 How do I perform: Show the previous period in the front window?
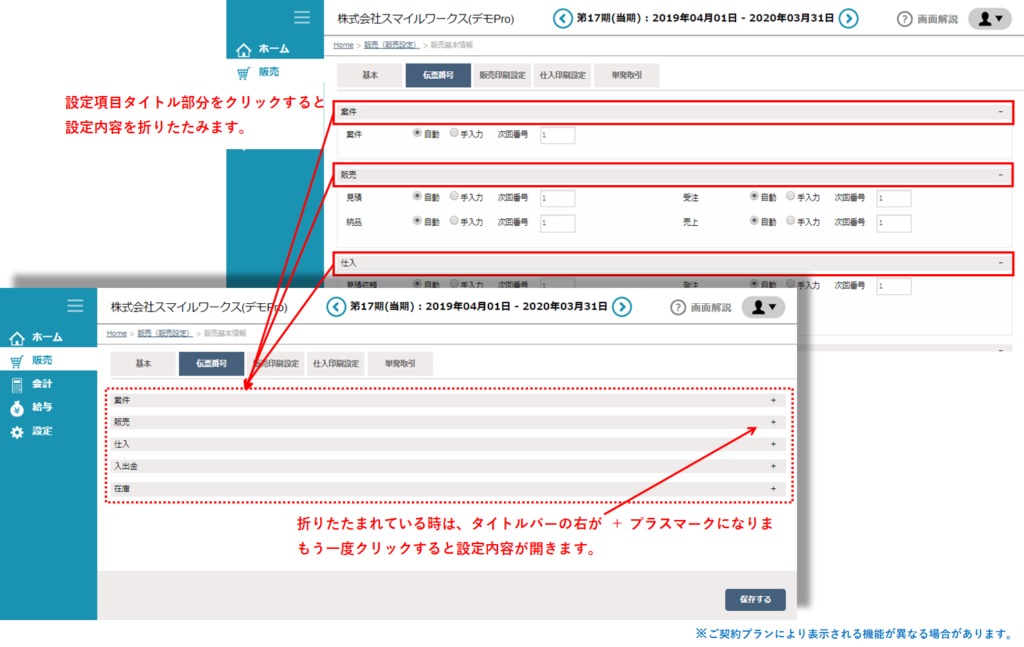tap(336, 307)
